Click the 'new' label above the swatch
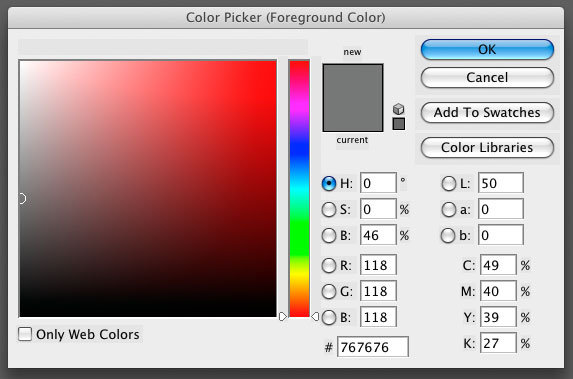The width and height of the screenshot is (573, 379). pos(352,52)
